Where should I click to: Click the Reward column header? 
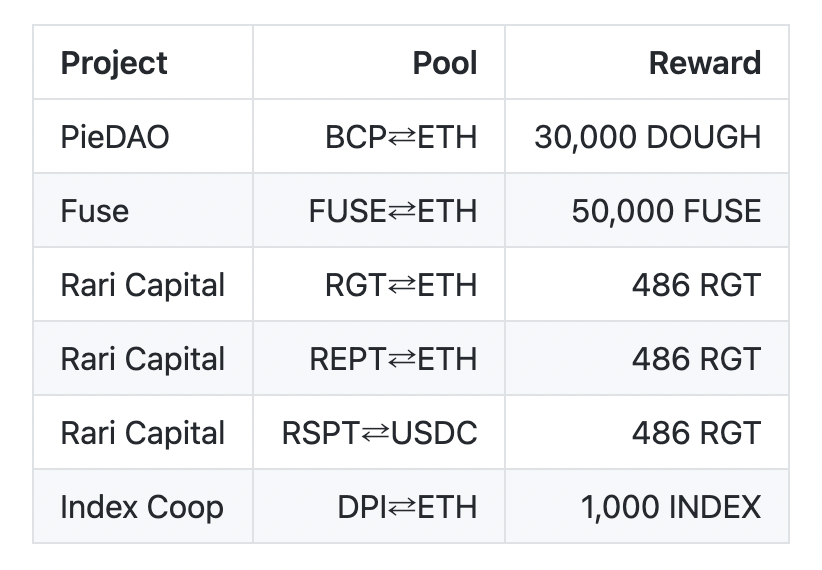704,63
